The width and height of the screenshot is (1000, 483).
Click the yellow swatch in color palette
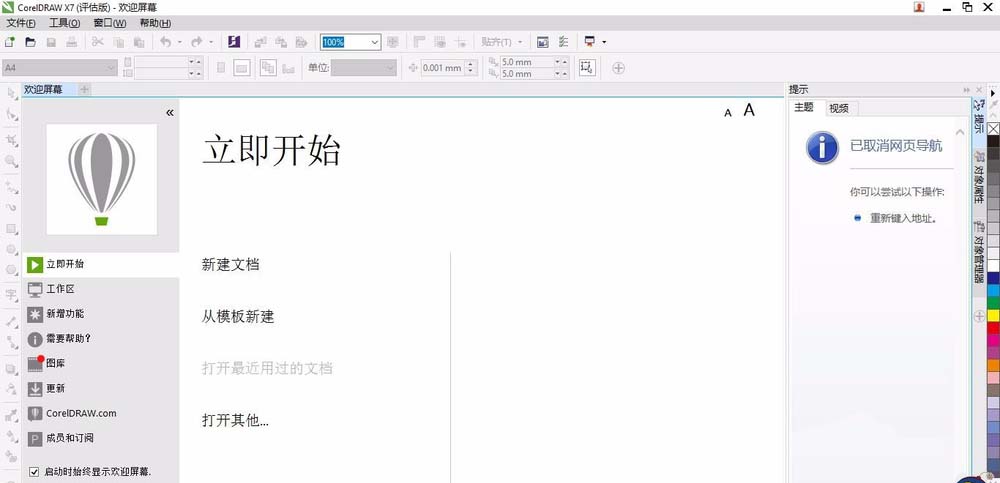point(993,315)
